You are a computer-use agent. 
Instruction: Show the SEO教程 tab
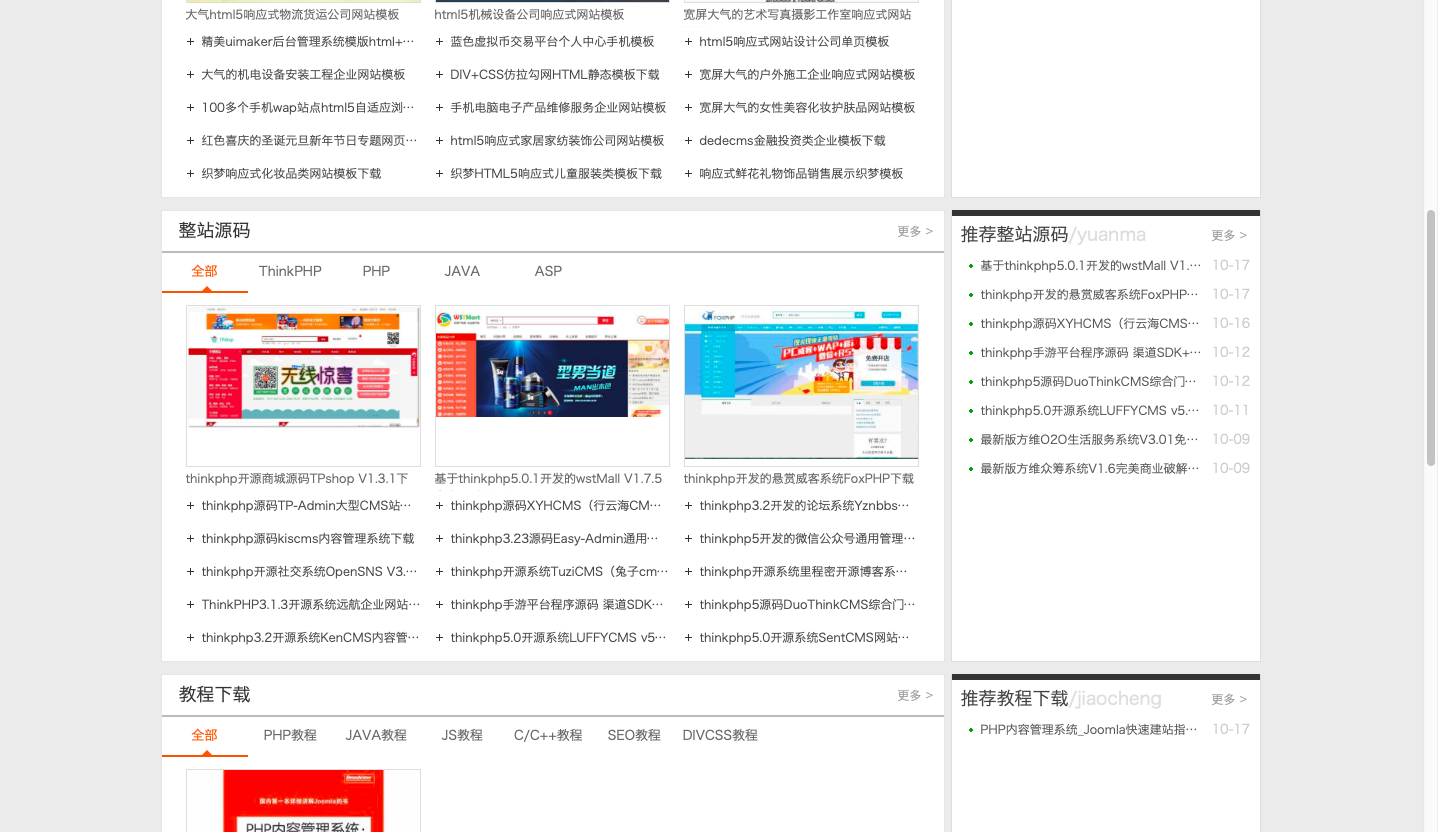click(x=634, y=735)
